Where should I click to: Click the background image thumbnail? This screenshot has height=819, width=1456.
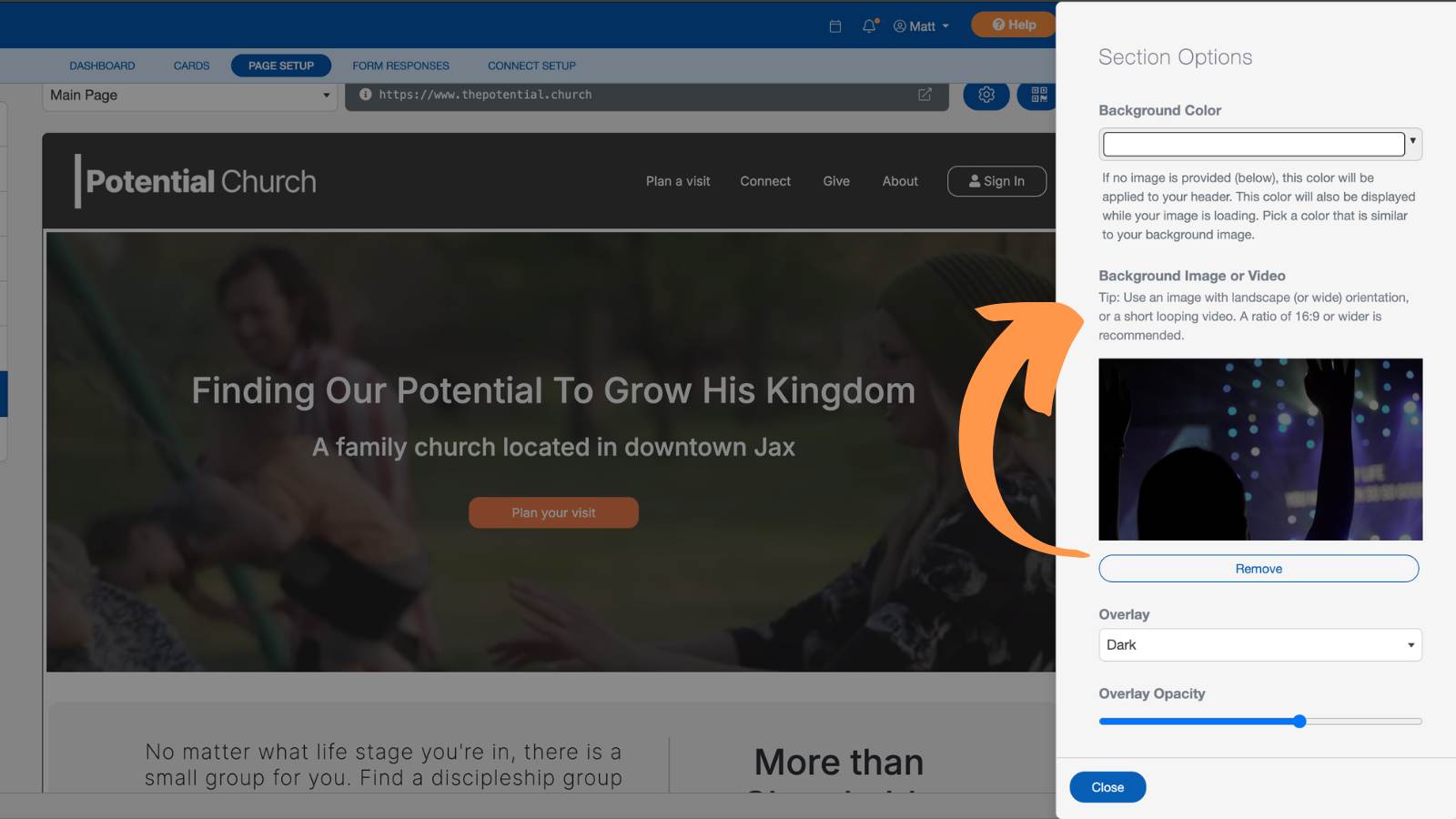click(x=1260, y=450)
